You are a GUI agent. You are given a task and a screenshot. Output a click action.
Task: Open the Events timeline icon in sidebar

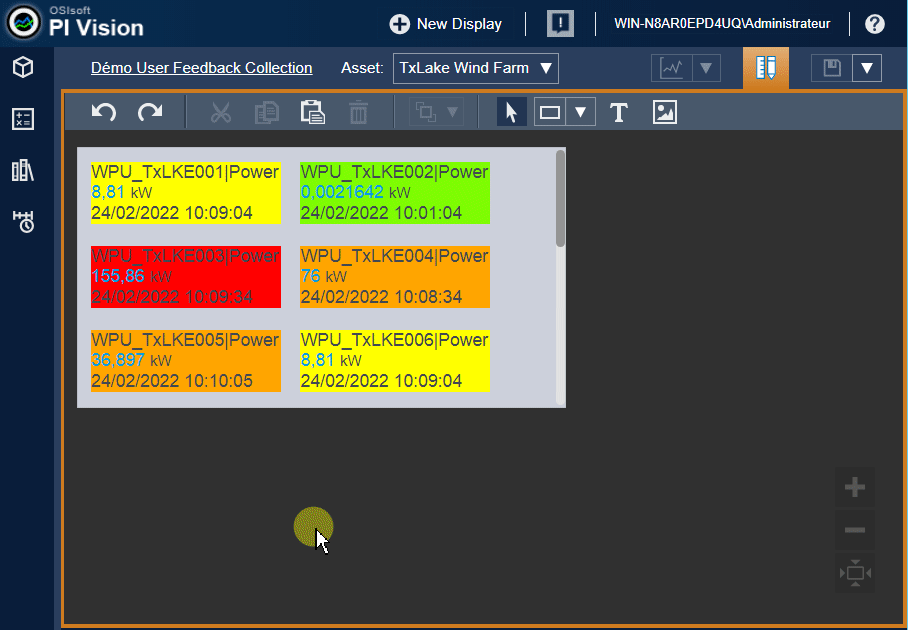tap(23, 222)
